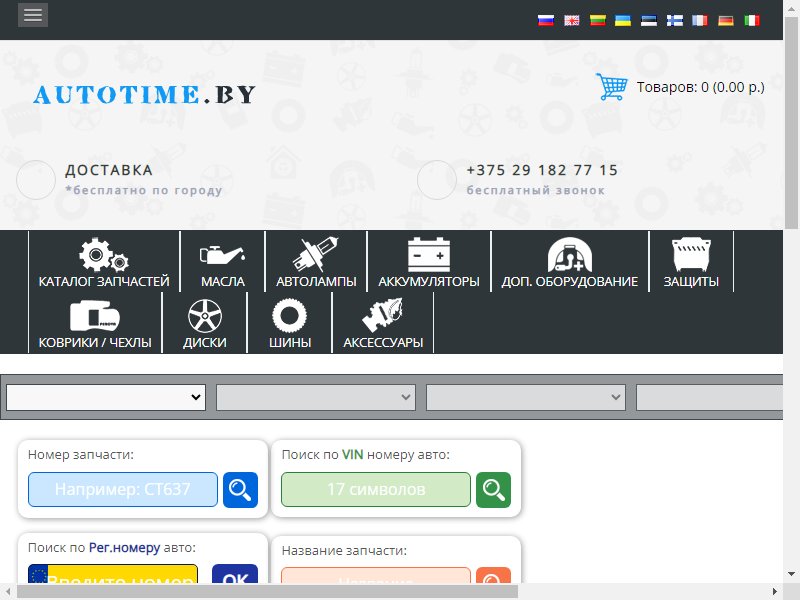Focus the part number field Например: СТ637
This screenshot has height=600, width=800.
123,489
